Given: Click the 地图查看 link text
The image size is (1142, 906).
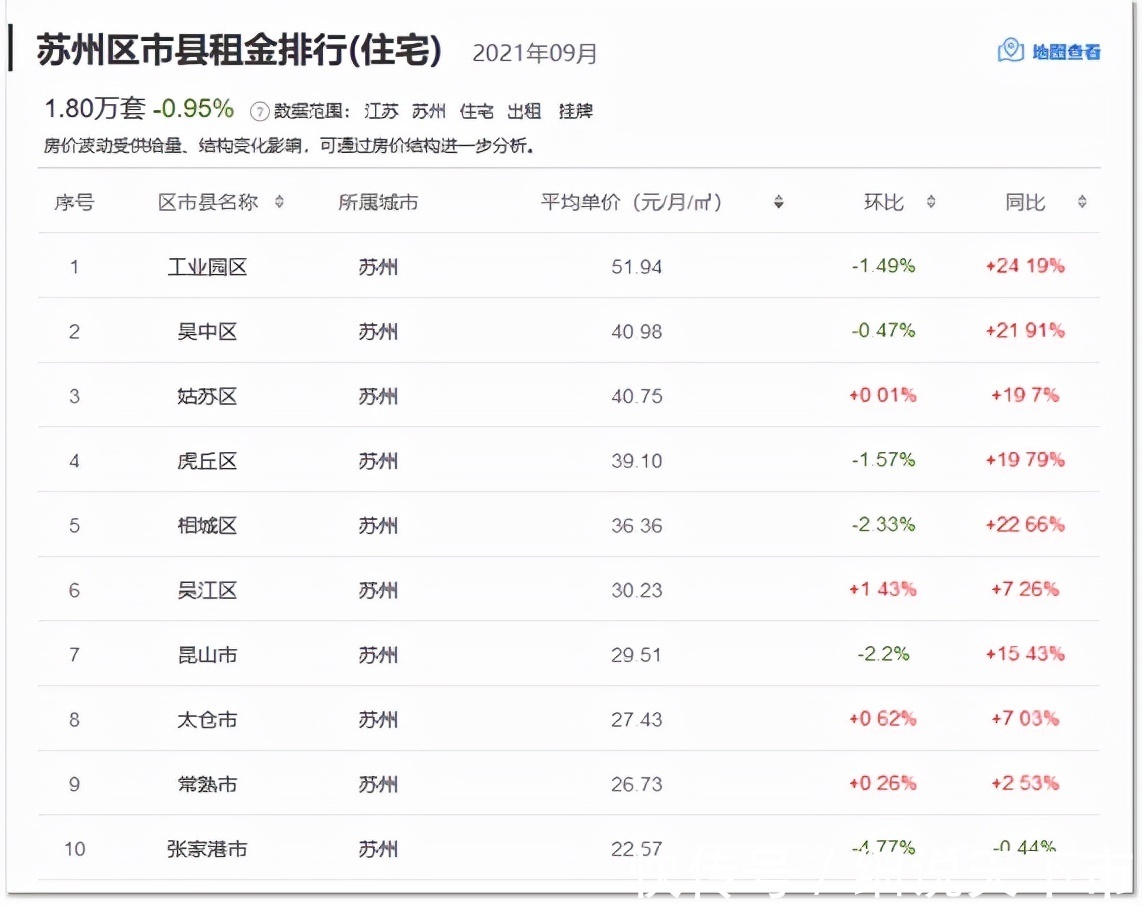Looking at the screenshot, I should click(1066, 52).
